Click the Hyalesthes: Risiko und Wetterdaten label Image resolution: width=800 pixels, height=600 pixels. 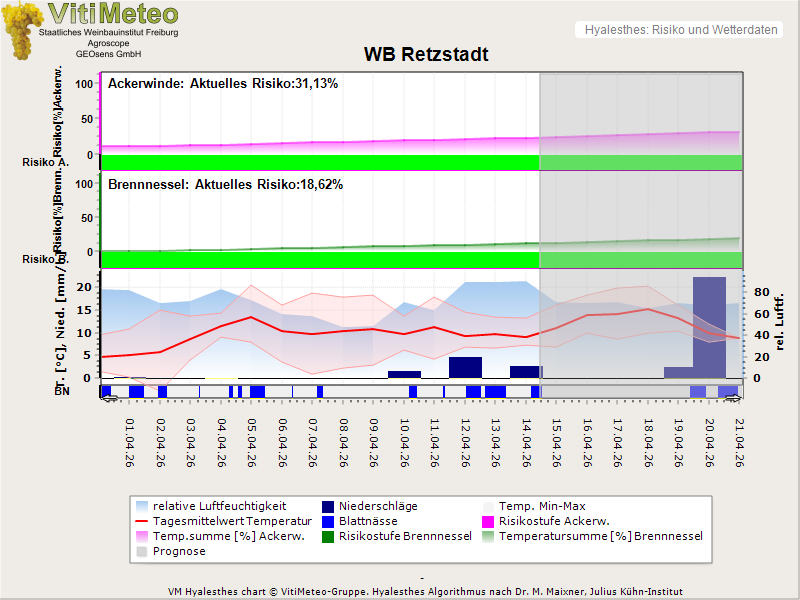(680, 30)
